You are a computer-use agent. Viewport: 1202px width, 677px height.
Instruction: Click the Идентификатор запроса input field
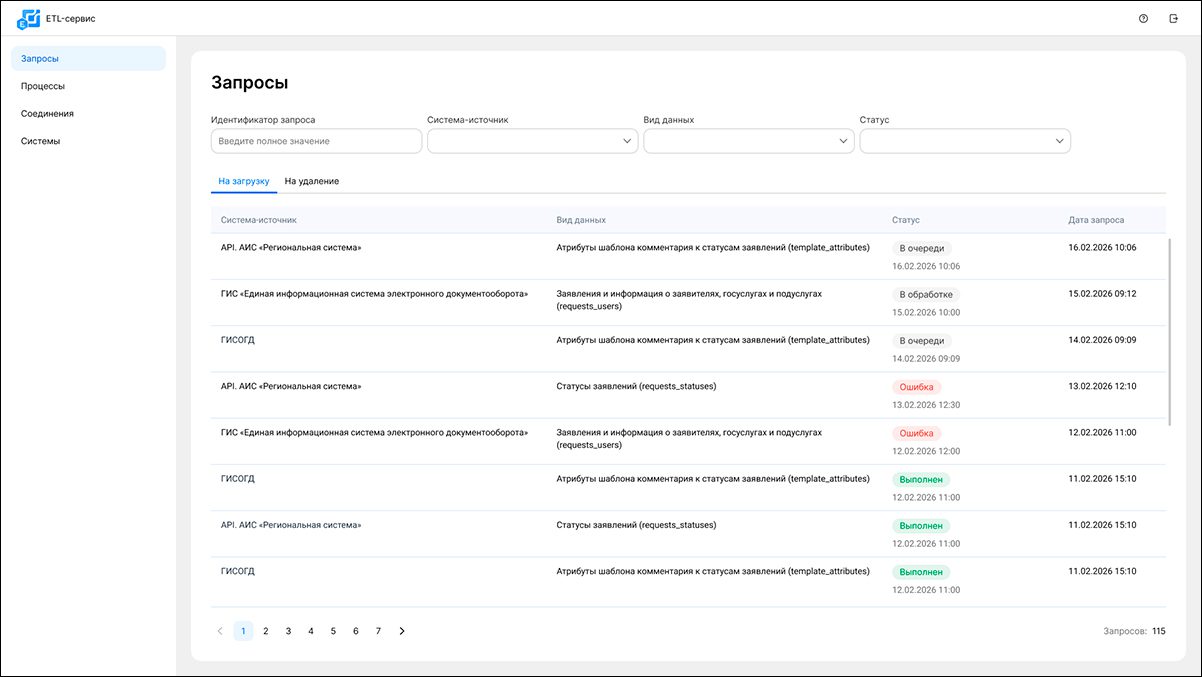316,141
